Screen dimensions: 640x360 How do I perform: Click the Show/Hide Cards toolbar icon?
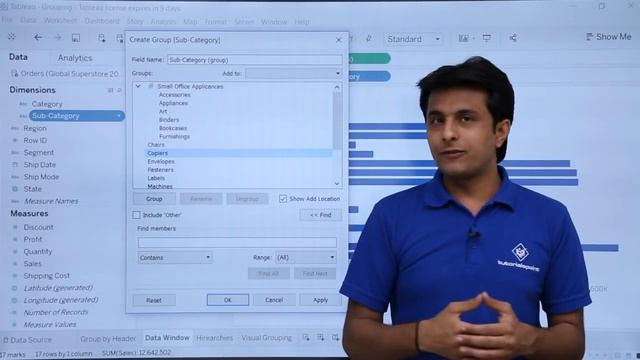pyautogui.click(x=463, y=38)
